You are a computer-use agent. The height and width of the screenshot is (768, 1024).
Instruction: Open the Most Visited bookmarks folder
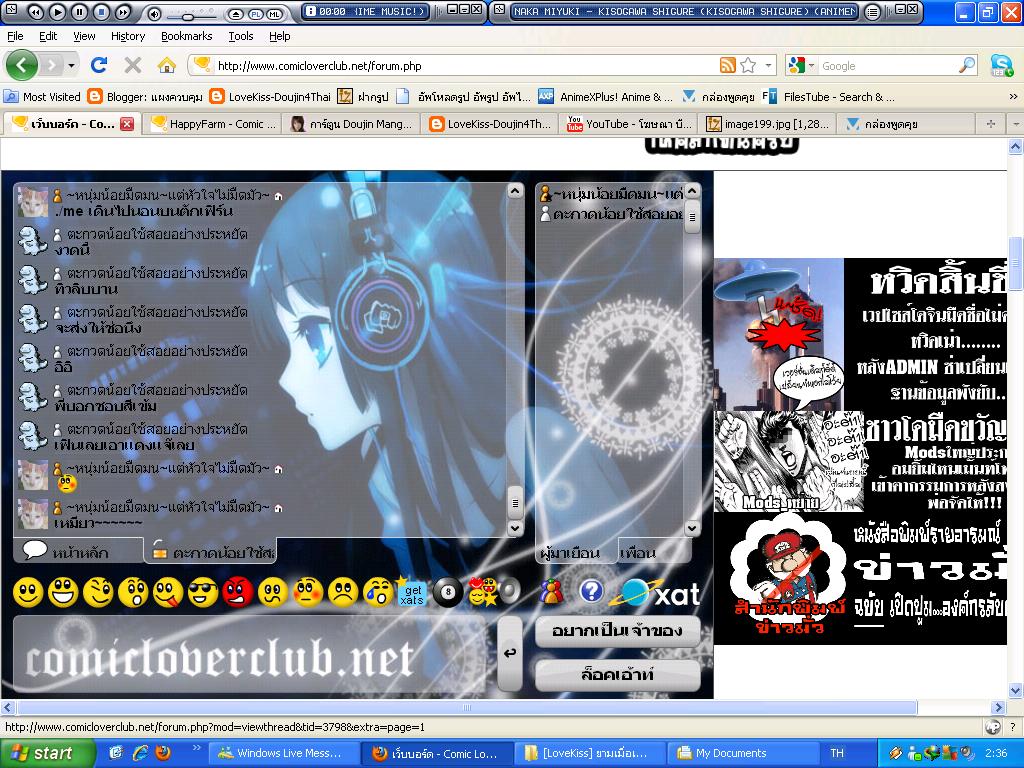point(42,97)
